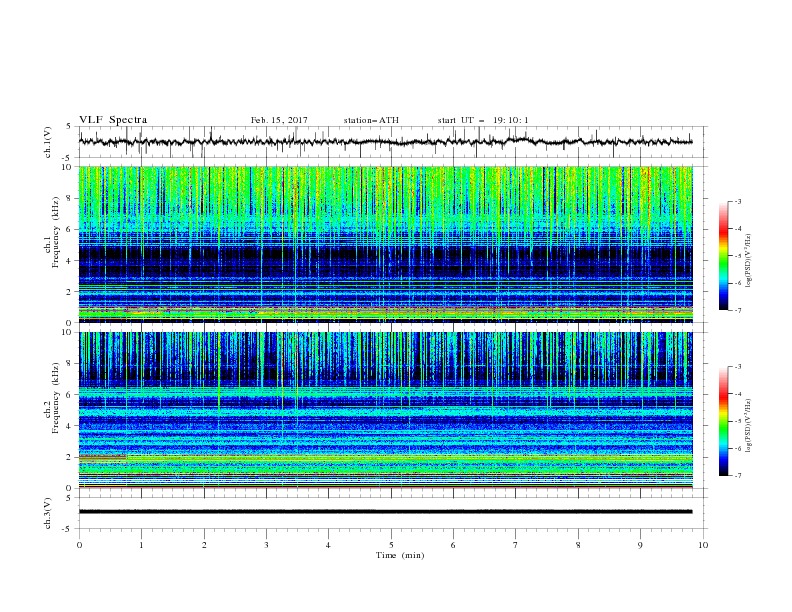This screenshot has width=792, height=612.
Task: Click time axis tick label "1"
Action: click(x=141, y=545)
